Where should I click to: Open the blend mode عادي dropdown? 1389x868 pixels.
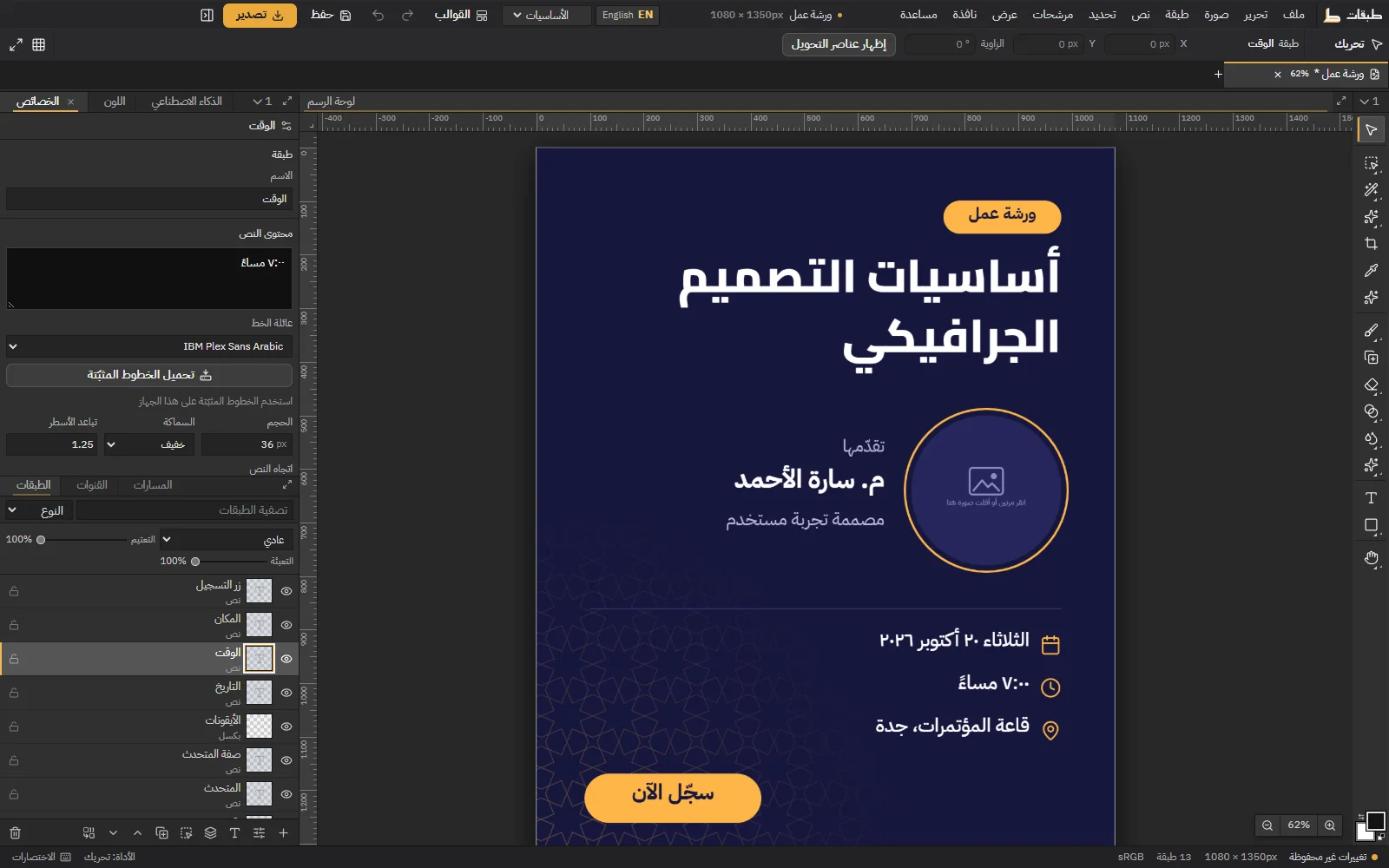click(227, 540)
